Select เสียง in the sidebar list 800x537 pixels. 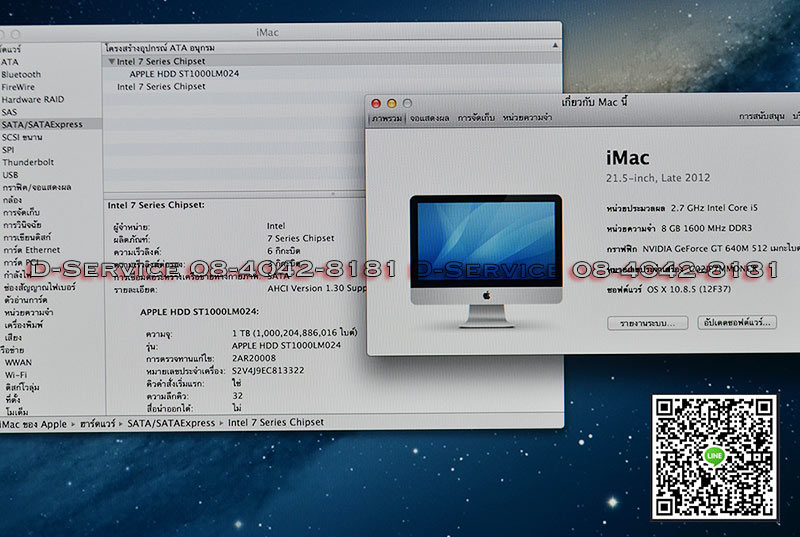13,338
